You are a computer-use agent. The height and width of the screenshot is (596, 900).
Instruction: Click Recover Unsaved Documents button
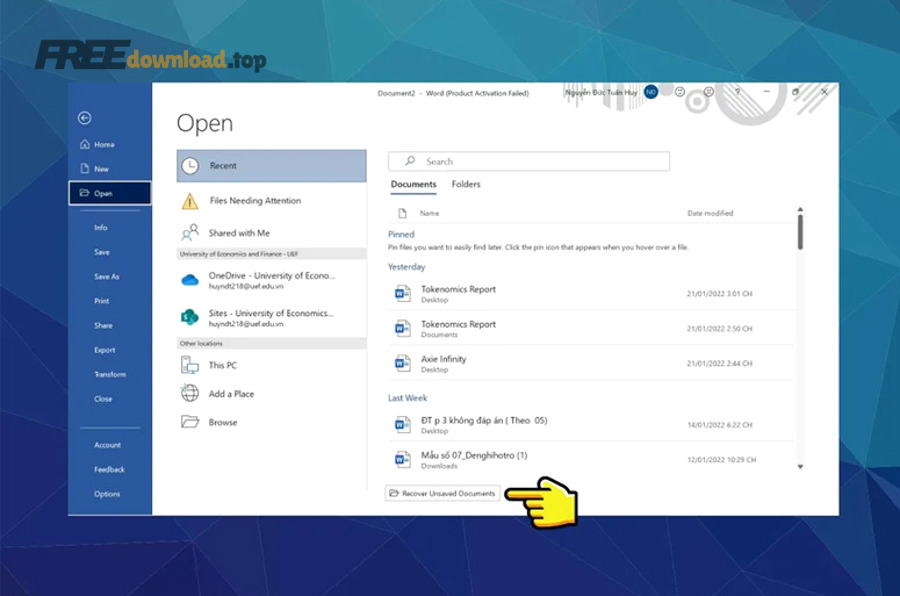coord(442,494)
